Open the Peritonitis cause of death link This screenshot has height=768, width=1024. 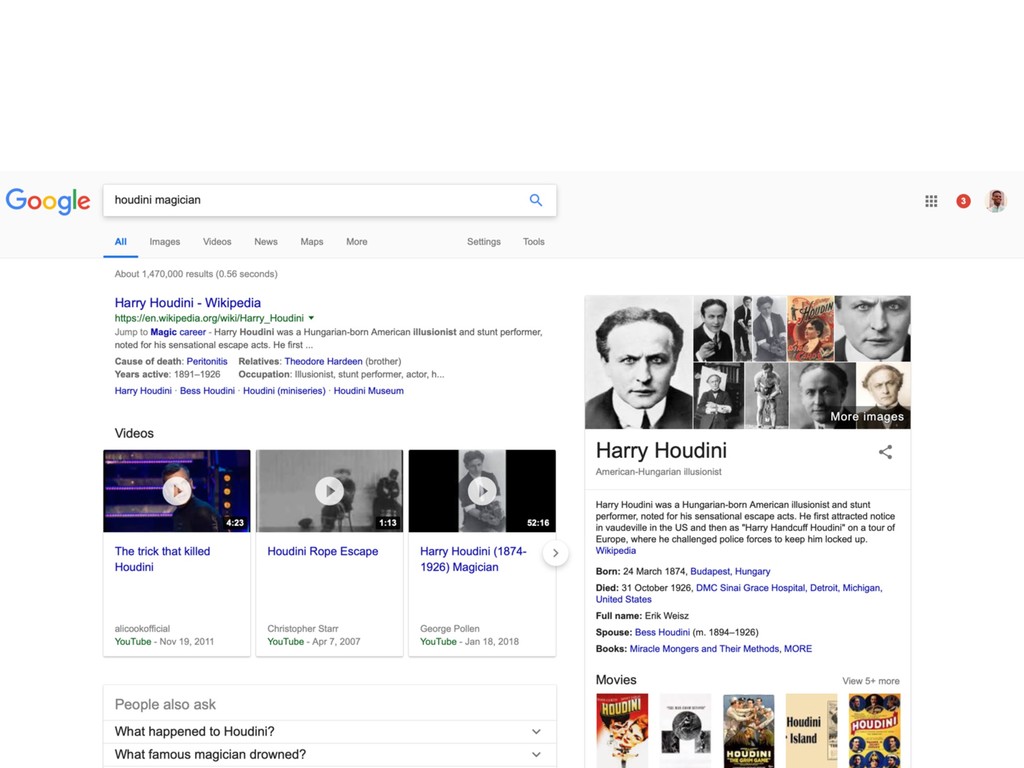pos(207,361)
